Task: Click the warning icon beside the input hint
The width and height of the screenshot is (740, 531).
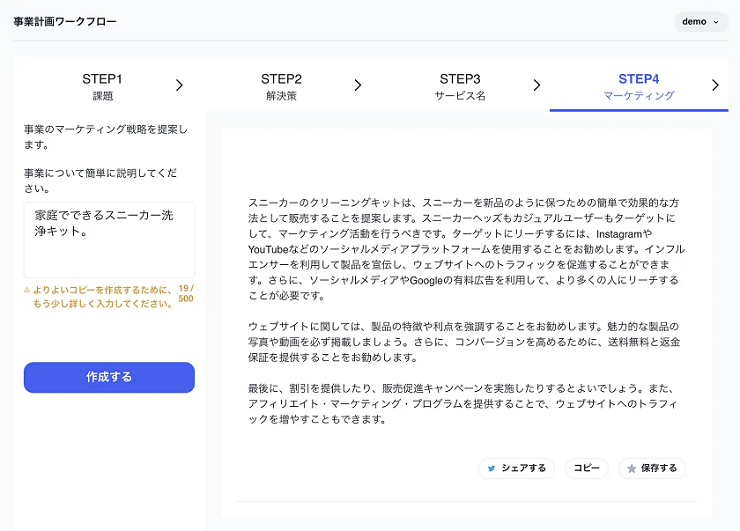Action: [27, 290]
